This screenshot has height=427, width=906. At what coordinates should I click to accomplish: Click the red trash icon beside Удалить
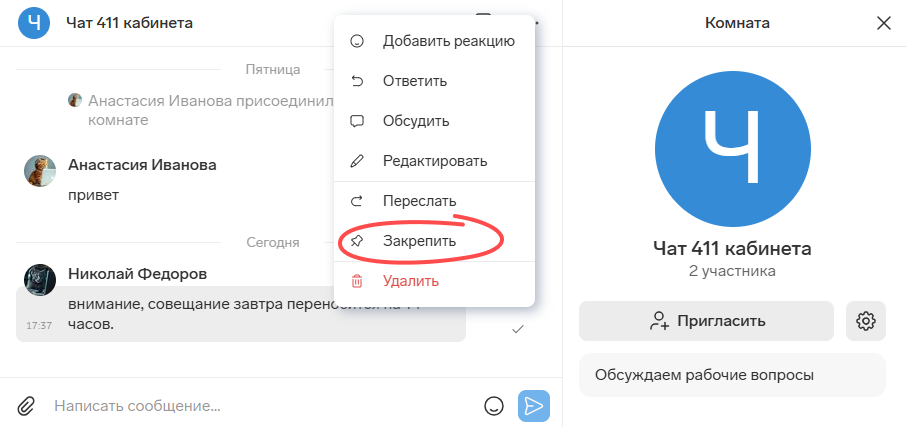coord(357,281)
